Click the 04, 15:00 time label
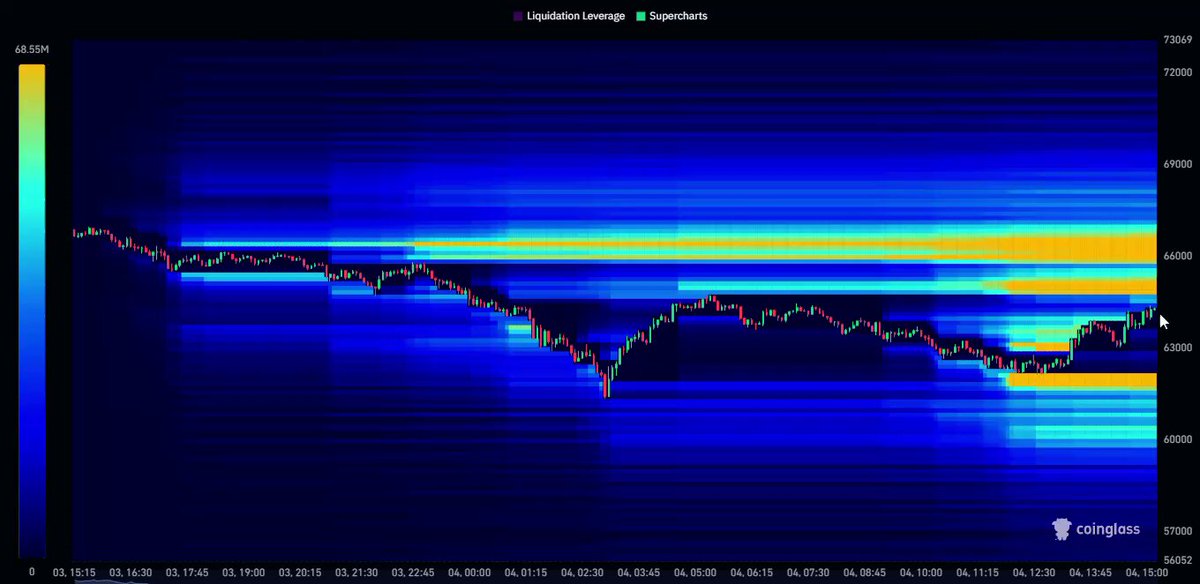This screenshot has width=1200, height=584. coord(1146,573)
